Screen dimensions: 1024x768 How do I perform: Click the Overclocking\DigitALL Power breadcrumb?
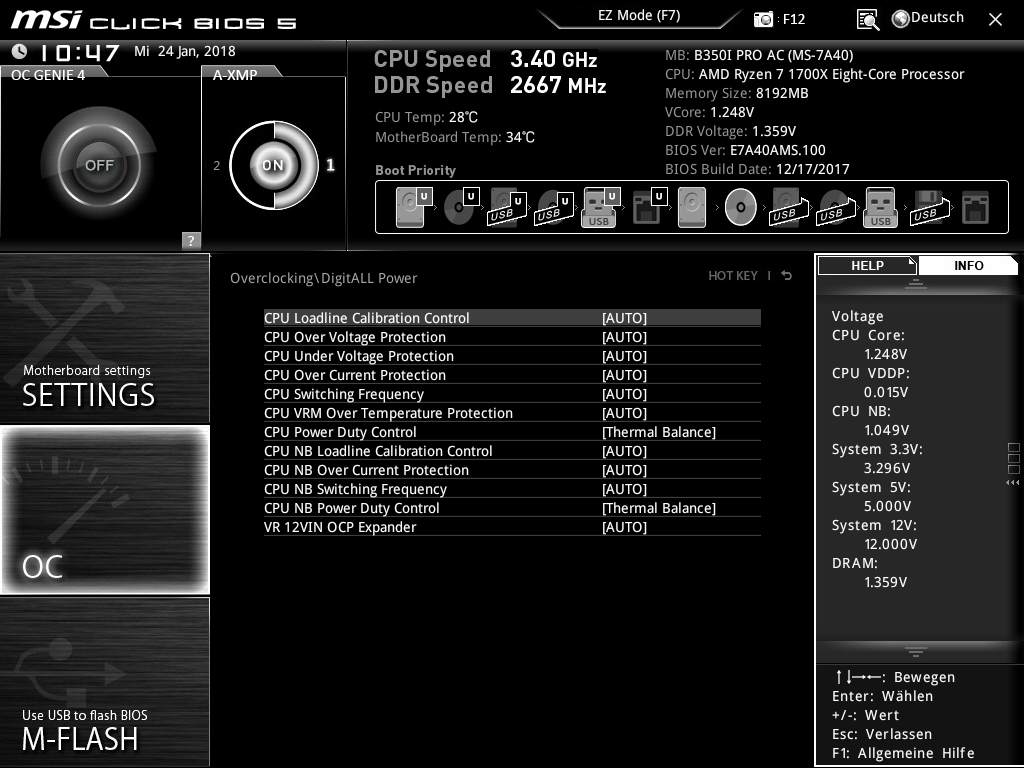pos(323,278)
